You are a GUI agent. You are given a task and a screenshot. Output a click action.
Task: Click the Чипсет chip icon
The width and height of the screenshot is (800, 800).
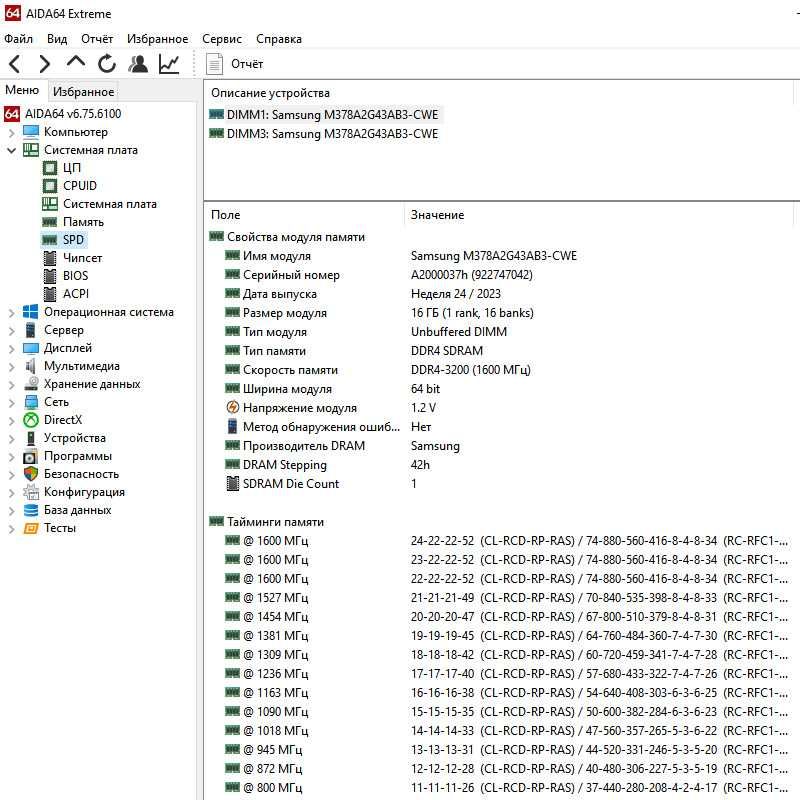pos(50,258)
